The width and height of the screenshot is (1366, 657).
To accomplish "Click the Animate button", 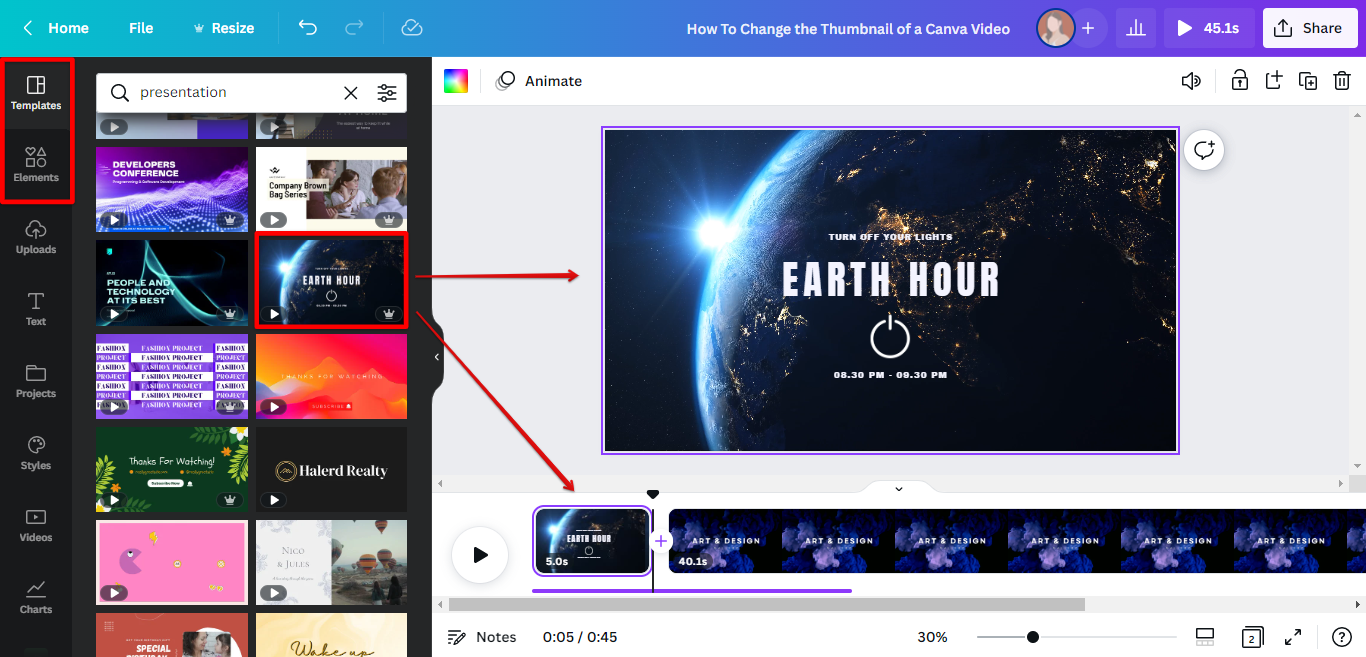I will (x=540, y=81).
